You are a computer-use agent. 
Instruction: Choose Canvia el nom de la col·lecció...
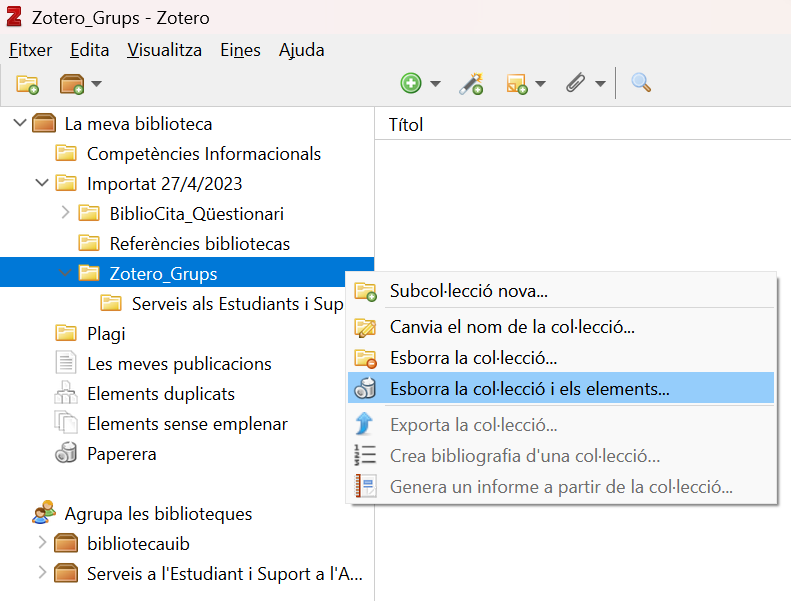click(x=561, y=327)
